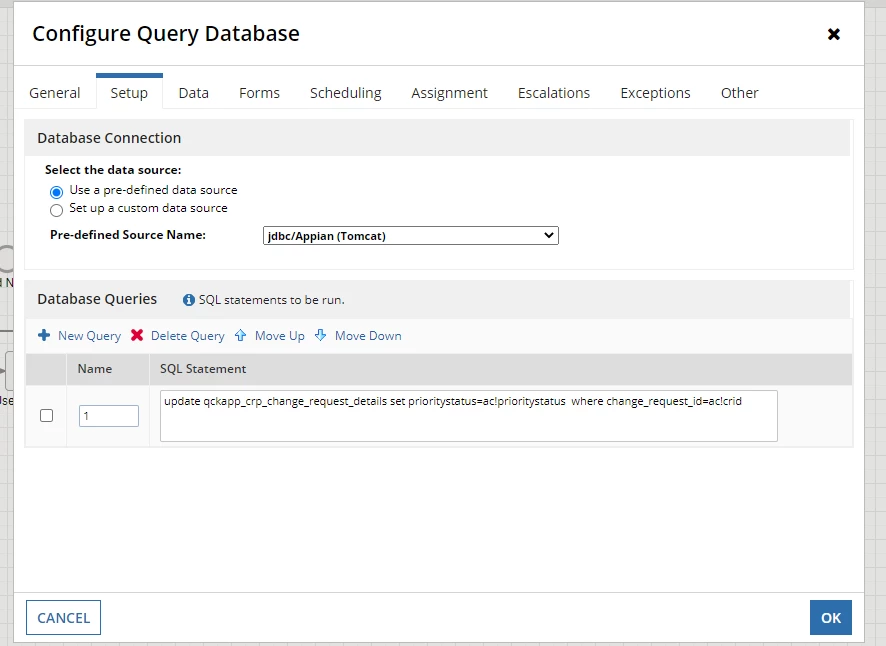The image size is (886, 646).
Task: Tick the checkbox for query row 1
Action: click(x=46, y=415)
